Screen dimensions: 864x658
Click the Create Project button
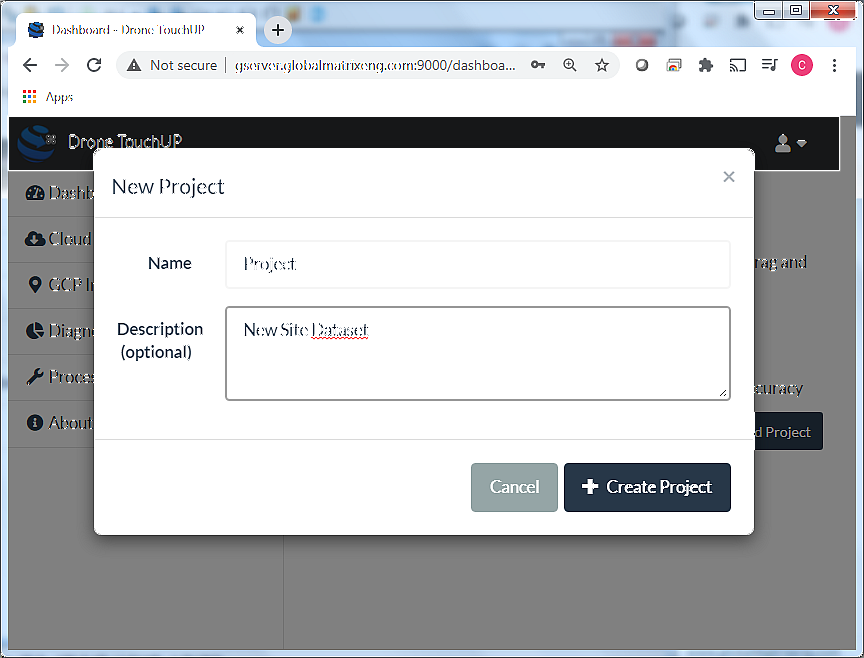(x=647, y=487)
